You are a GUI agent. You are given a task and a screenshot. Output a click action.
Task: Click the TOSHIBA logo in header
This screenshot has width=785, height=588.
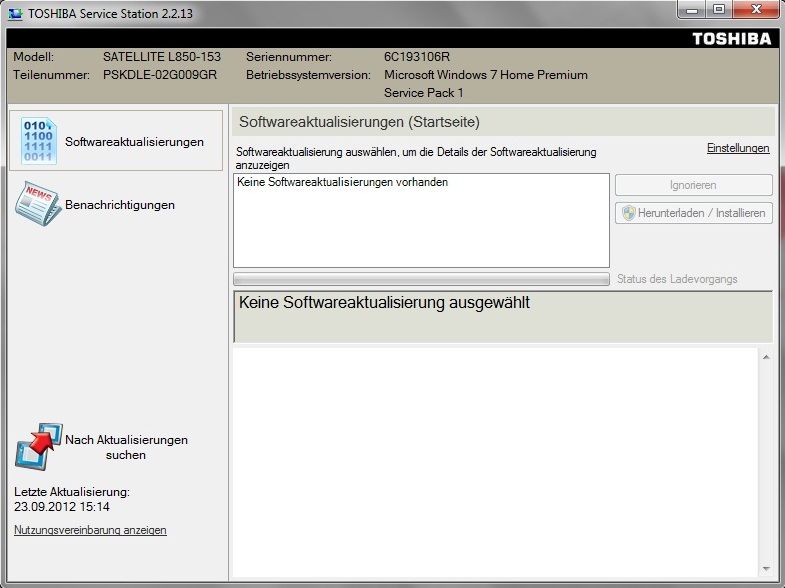click(731, 39)
